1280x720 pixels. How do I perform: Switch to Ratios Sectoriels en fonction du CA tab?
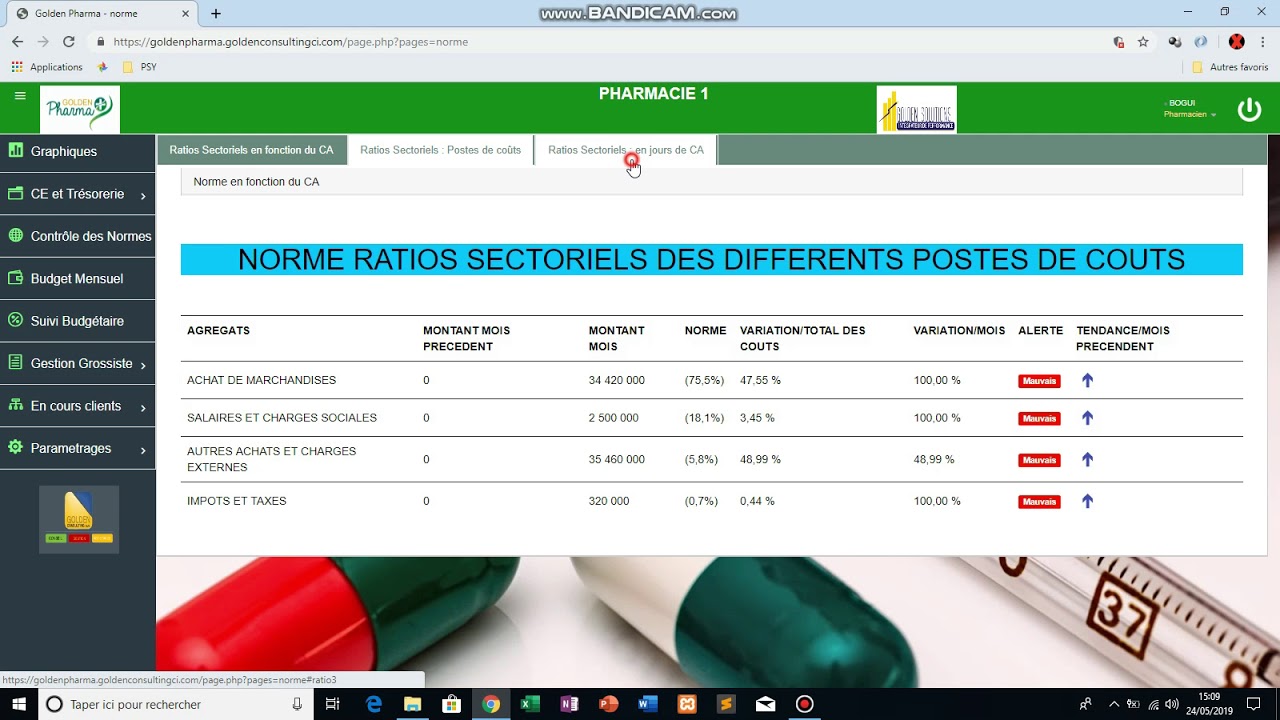(x=251, y=150)
